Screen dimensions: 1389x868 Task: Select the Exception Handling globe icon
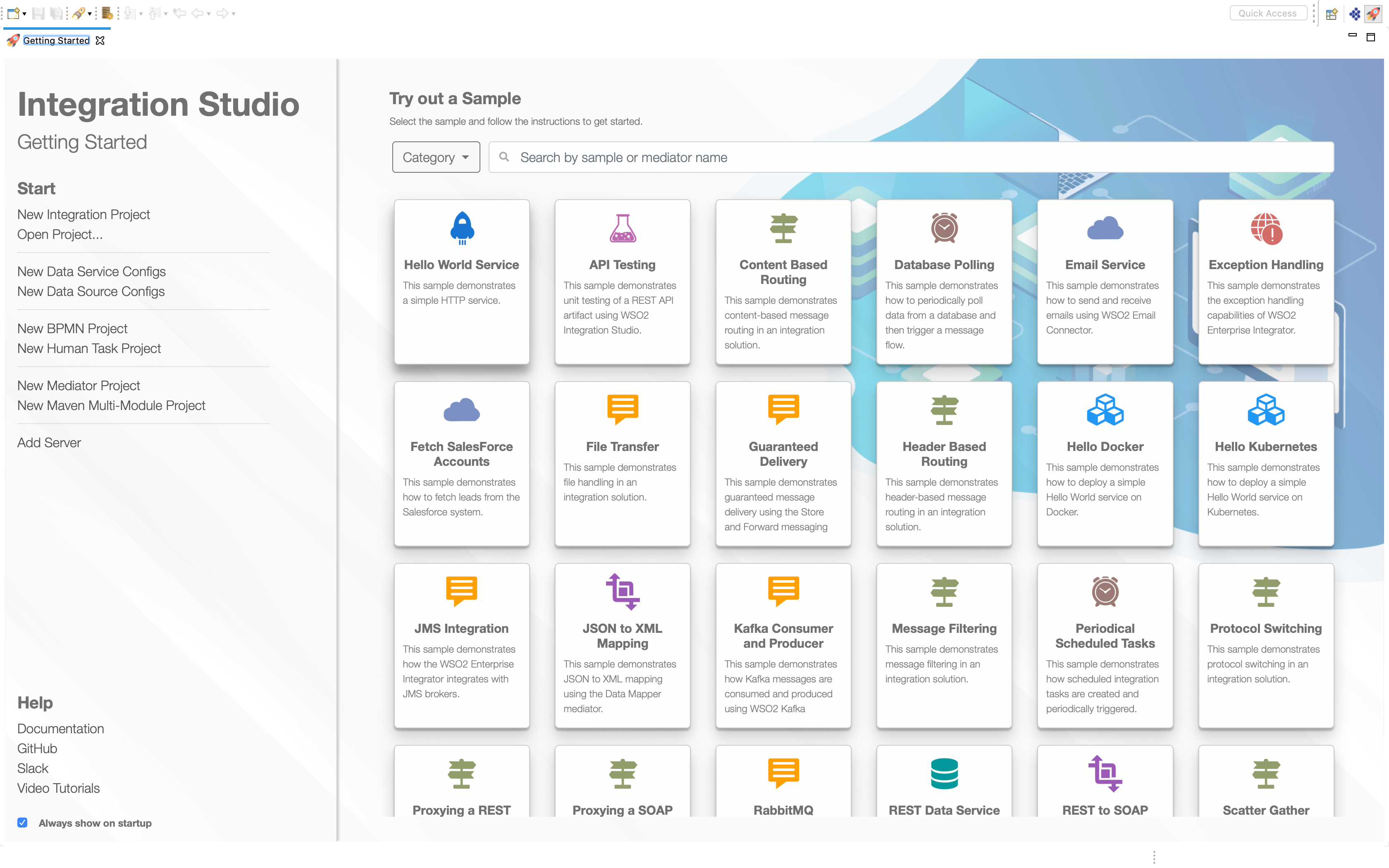click(1265, 228)
